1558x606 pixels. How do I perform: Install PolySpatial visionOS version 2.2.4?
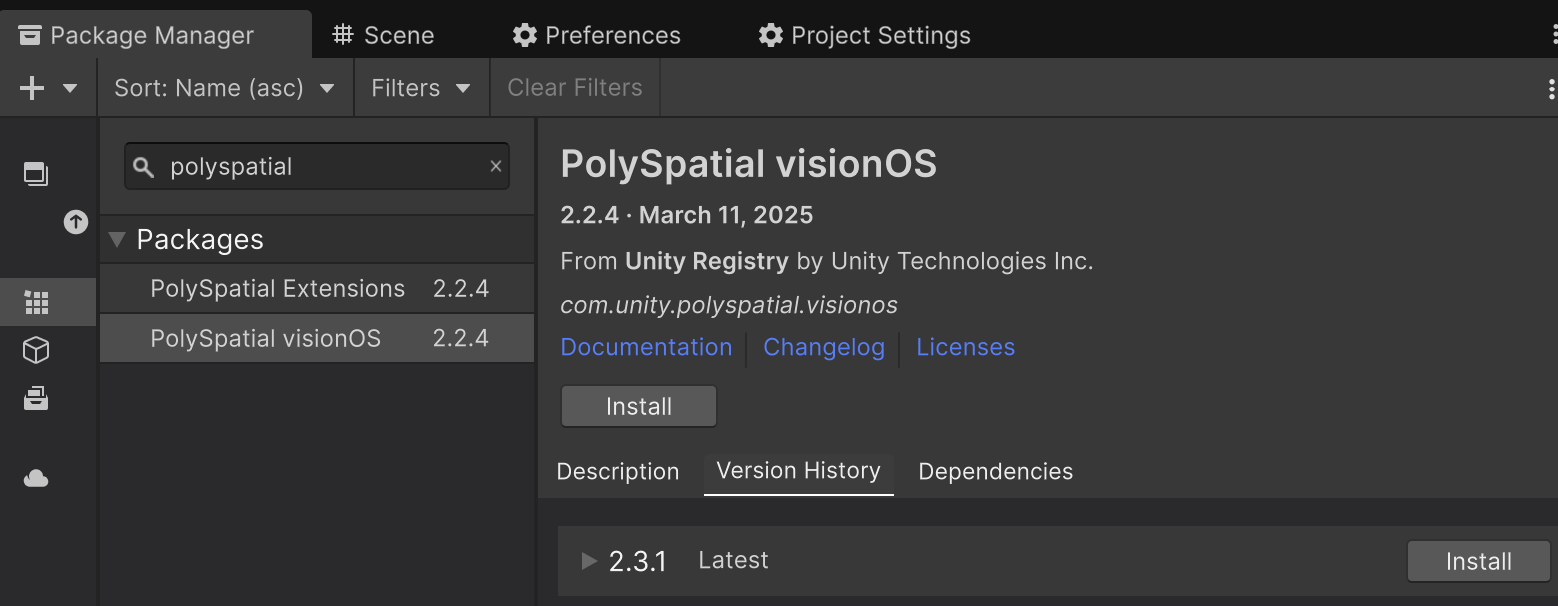click(639, 407)
